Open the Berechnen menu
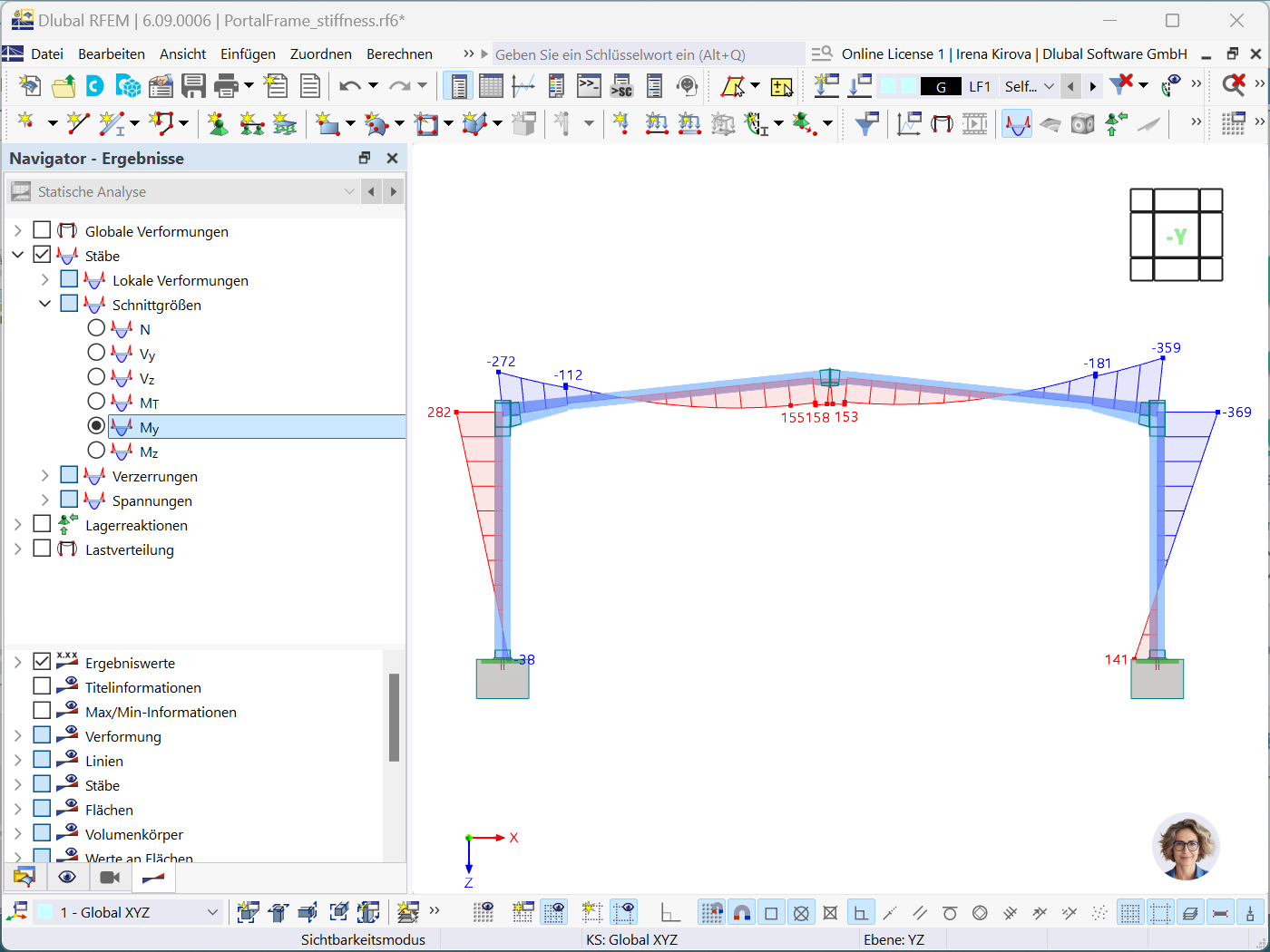Screen dimensions: 1270x952 click(x=399, y=53)
